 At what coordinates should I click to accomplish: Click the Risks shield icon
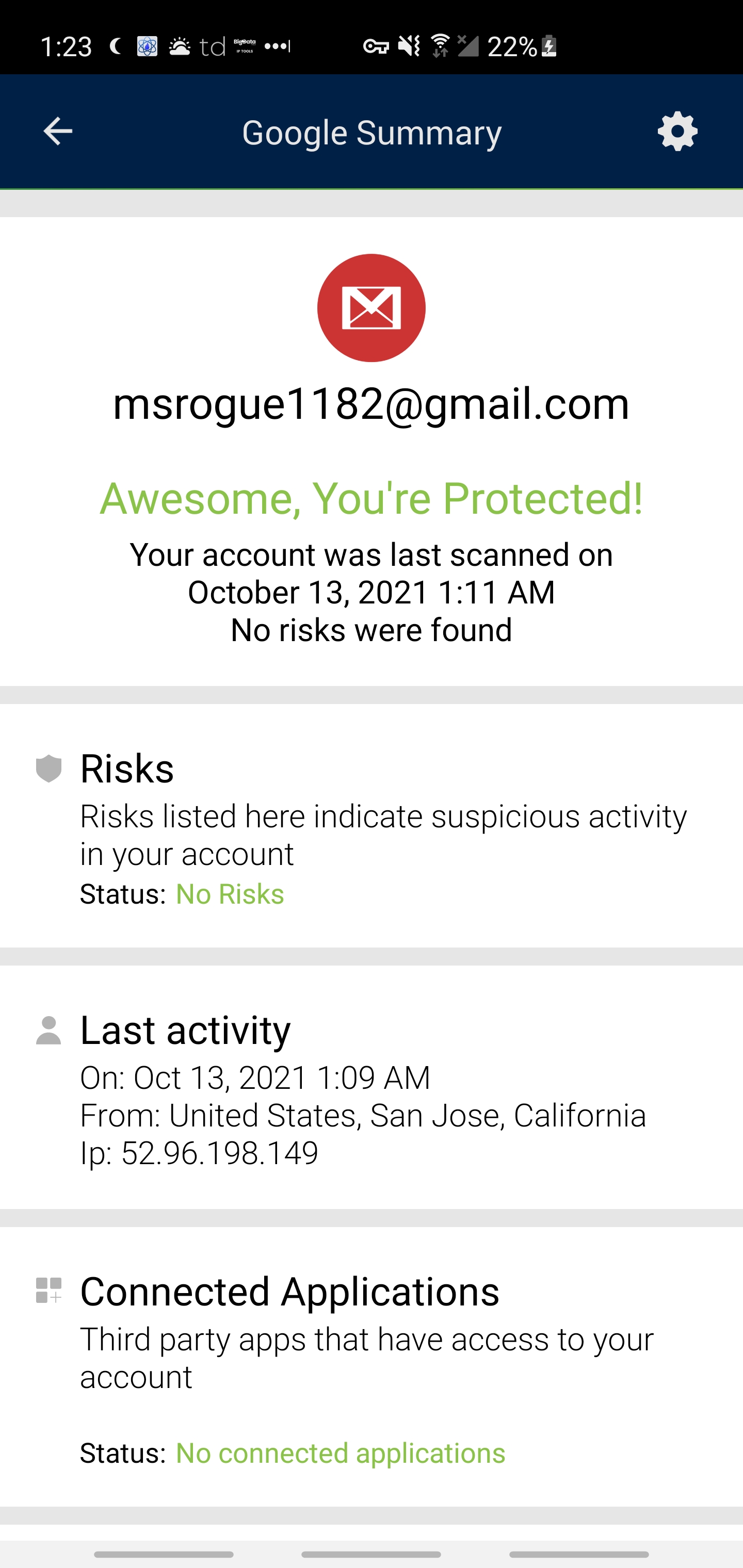[x=49, y=768]
